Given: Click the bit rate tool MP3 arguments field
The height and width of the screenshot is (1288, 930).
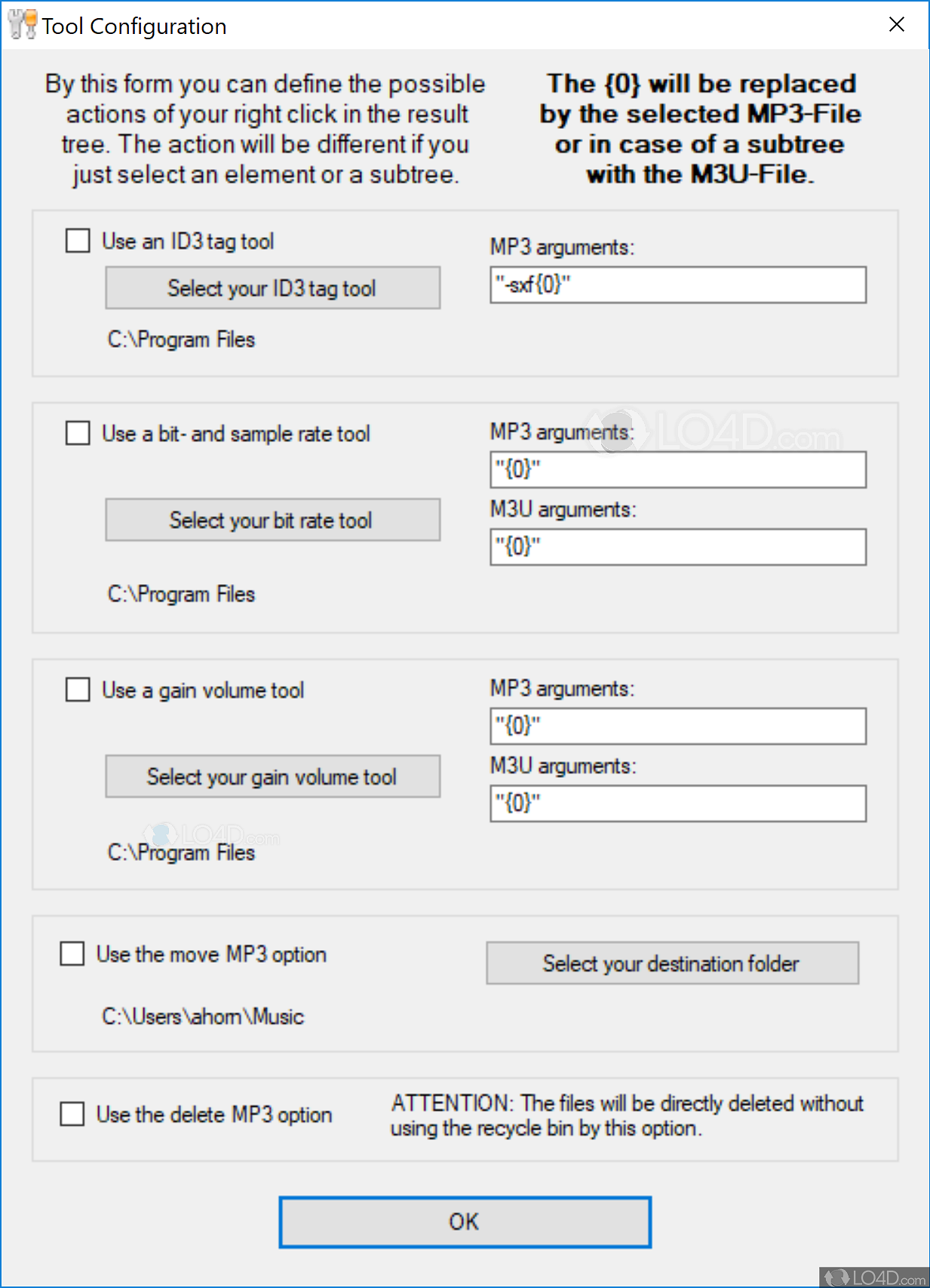Looking at the screenshot, I should (x=677, y=469).
